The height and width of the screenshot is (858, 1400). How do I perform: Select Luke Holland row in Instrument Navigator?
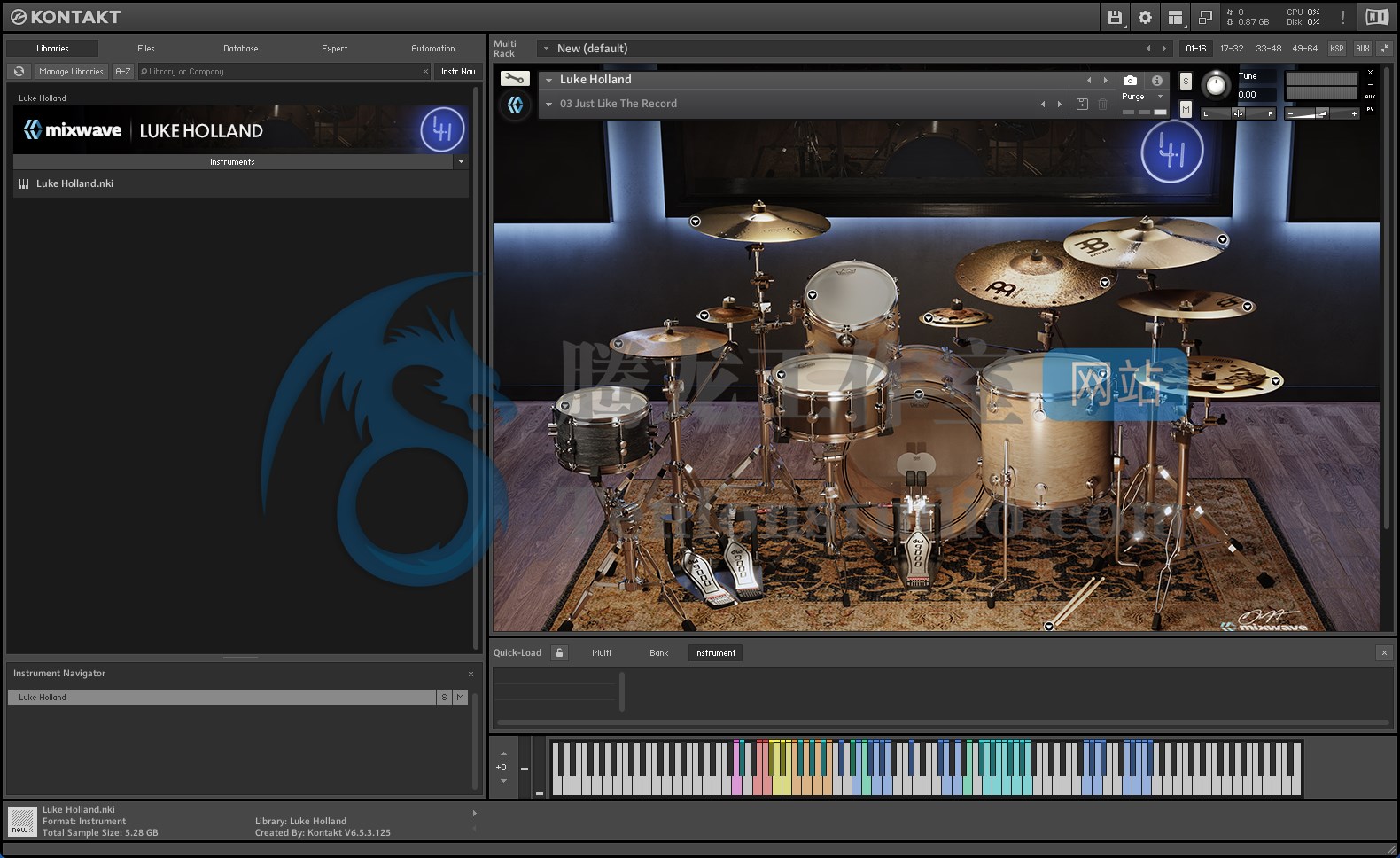click(x=222, y=698)
